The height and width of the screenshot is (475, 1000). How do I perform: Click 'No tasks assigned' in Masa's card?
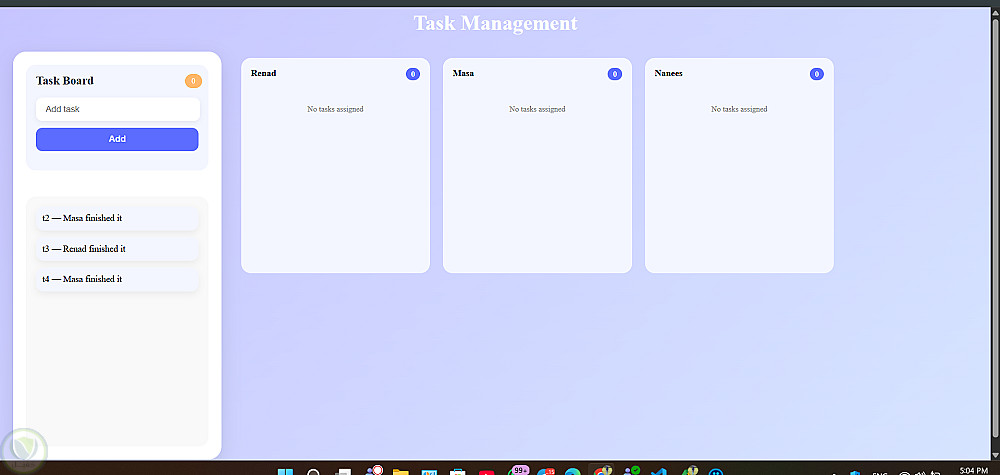coord(537,109)
